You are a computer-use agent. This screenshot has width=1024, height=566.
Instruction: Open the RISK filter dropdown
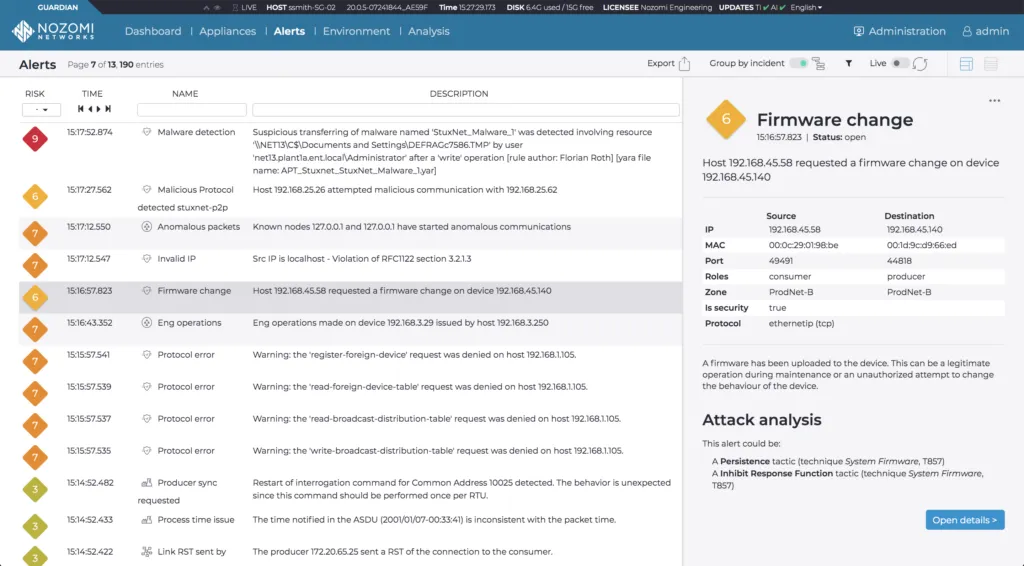41,110
